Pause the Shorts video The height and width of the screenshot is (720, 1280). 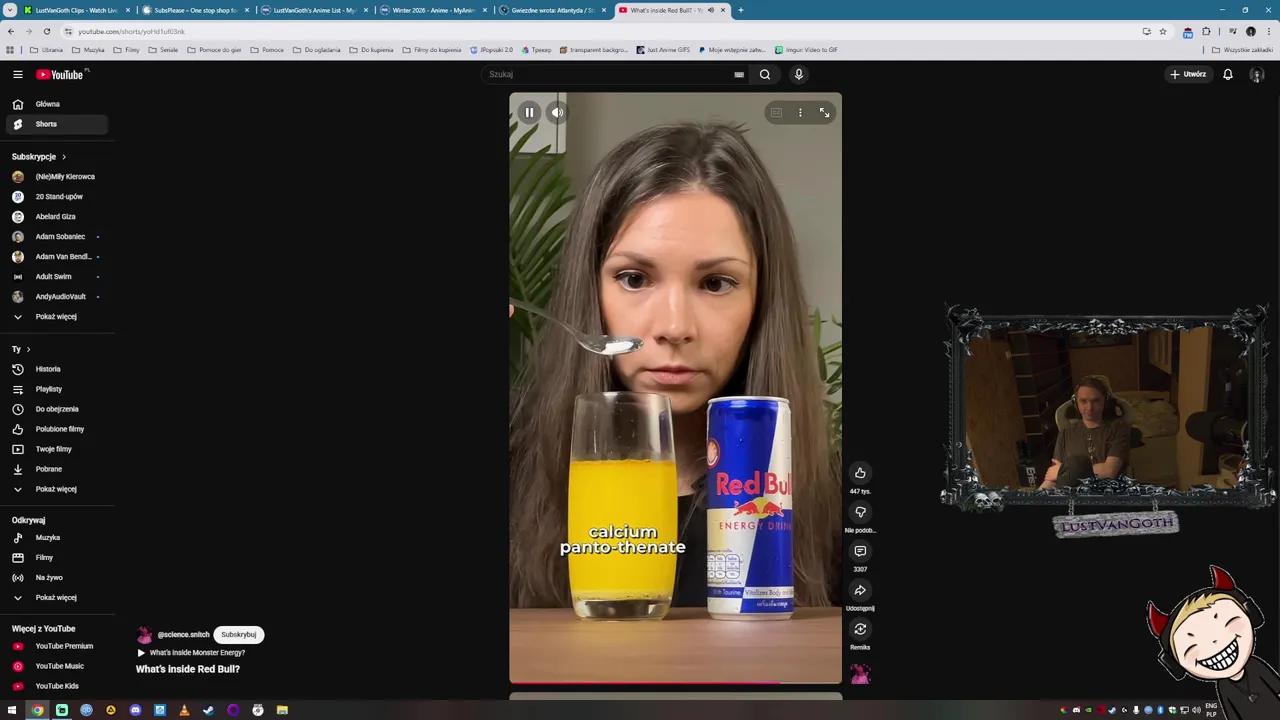(529, 113)
